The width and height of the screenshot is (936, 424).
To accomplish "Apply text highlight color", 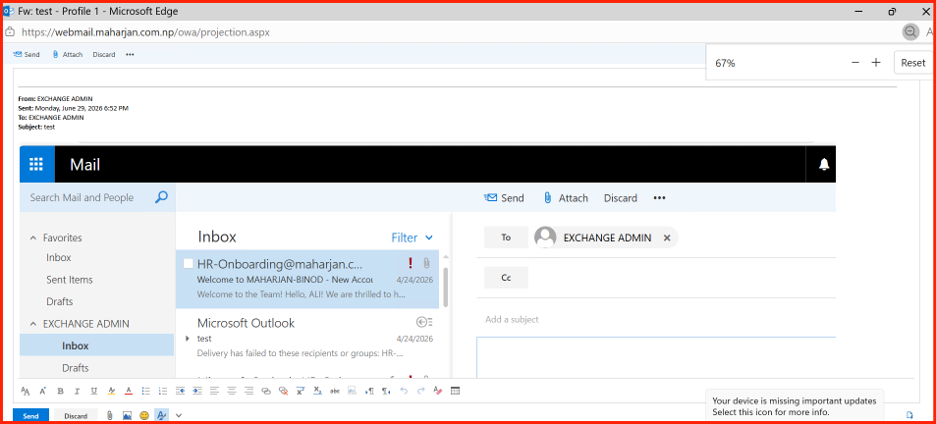I will click(x=111, y=391).
